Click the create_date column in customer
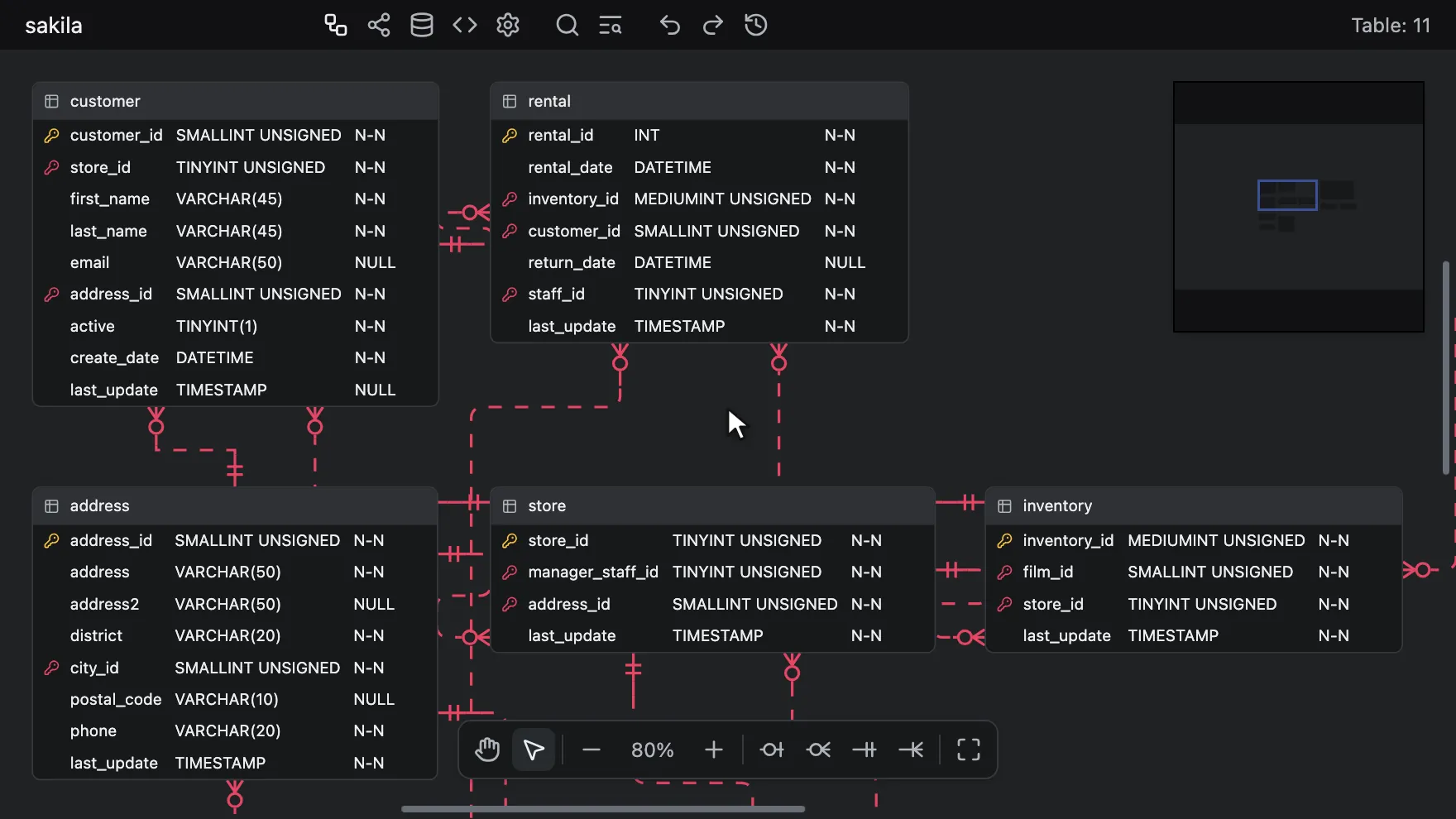Screen dimensions: 1456x819 point(236,357)
